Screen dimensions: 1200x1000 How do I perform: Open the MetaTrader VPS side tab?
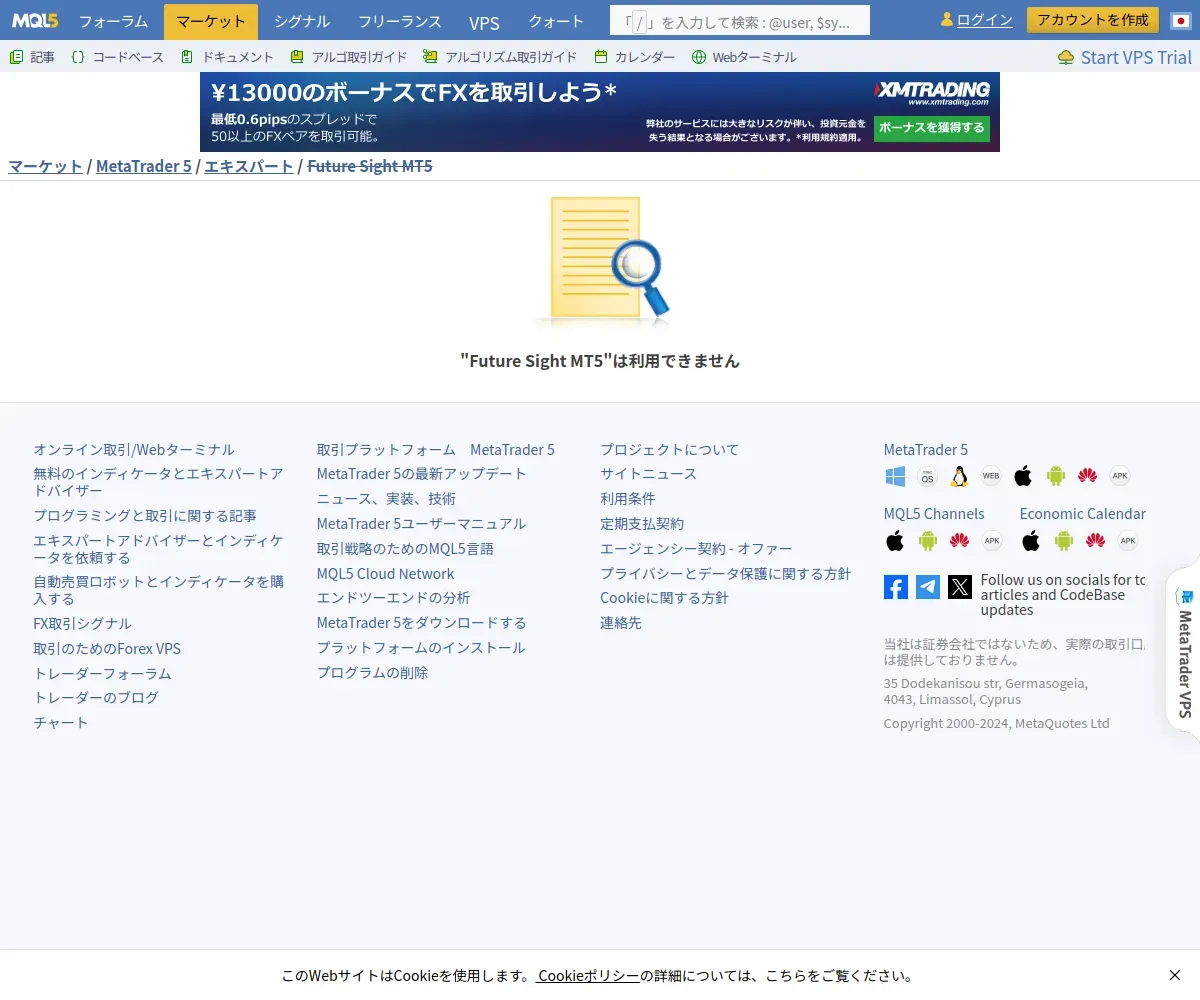pyautogui.click(x=1184, y=652)
